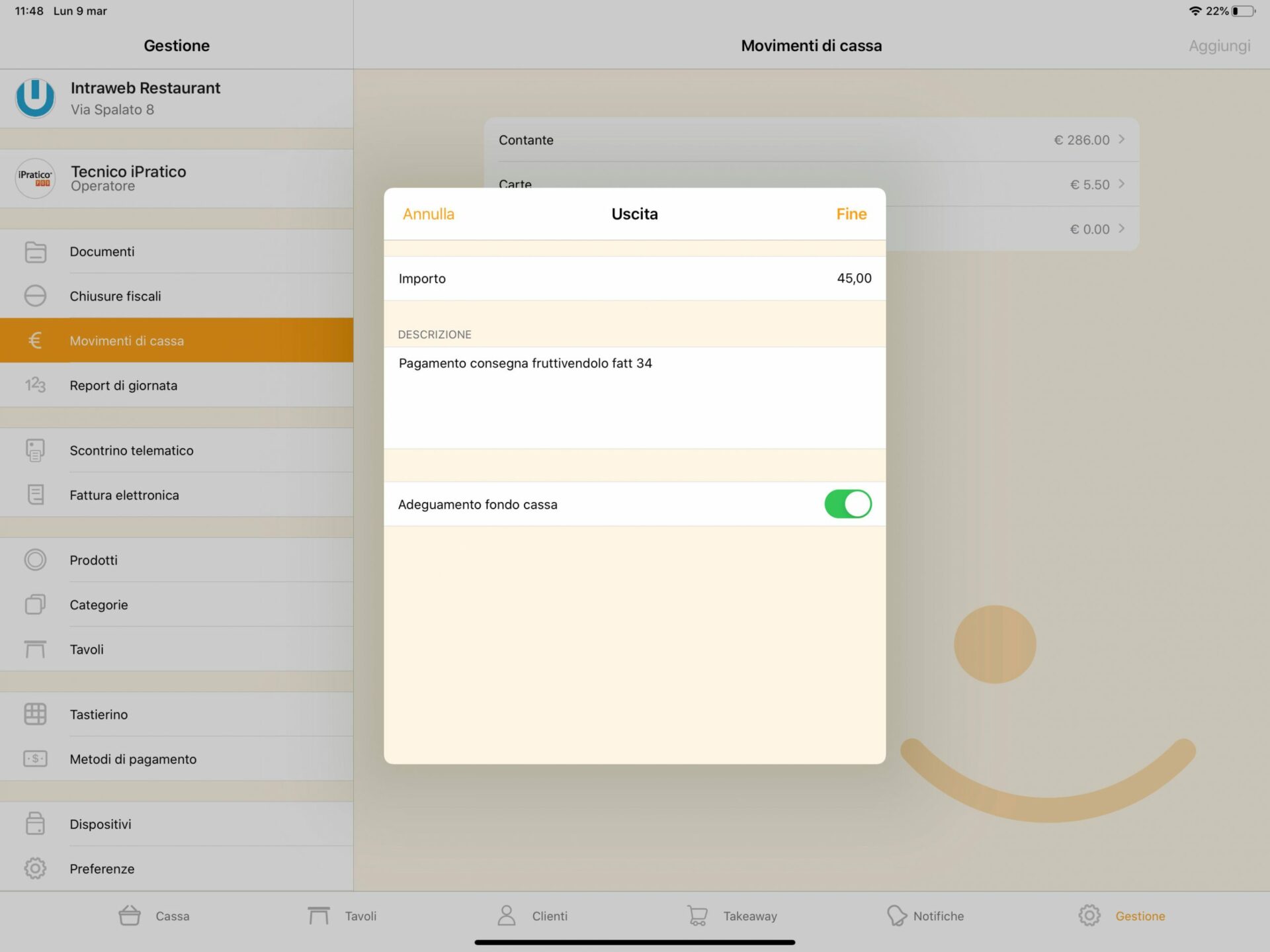Switch to the Takeaway tab label
This screenshot has width=1270, height=952.
(750, 916)
